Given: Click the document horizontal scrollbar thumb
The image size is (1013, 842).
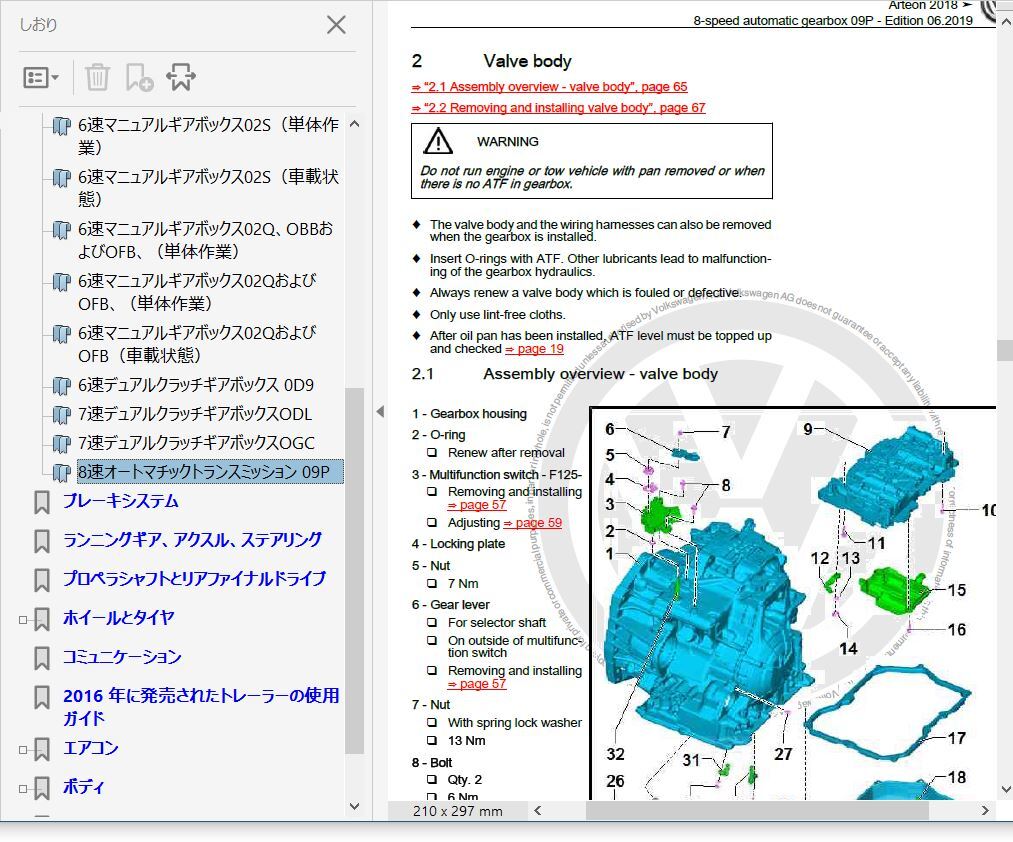Looking at the screenshot, I should point(757,810).
